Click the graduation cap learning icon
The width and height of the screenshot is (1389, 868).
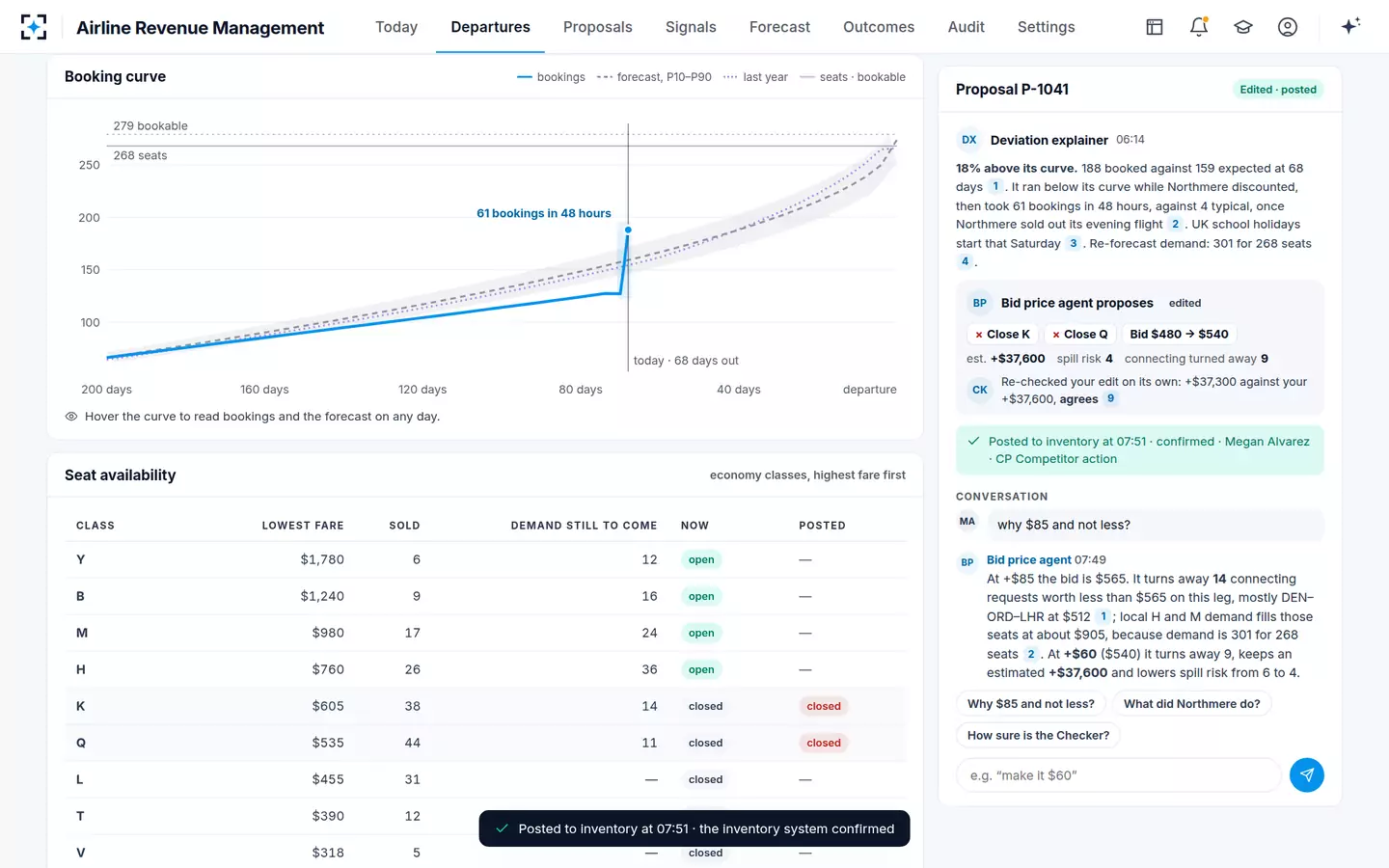click(x=1243, y=27)
